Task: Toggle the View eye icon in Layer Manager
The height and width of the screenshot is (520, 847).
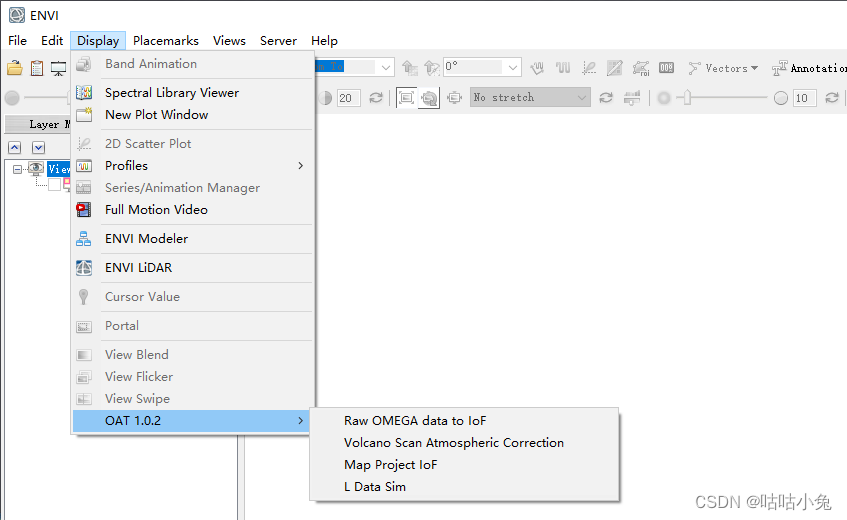Action: (x=36, y=168)
